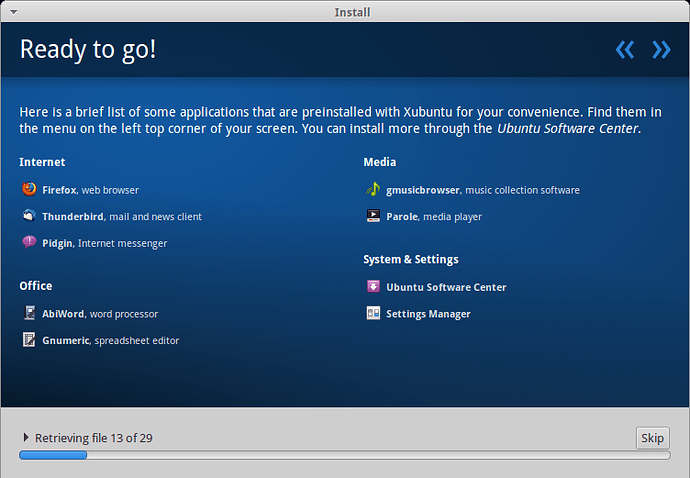Open the window menu arrow in title bar
The image size is (690, 478).
tap(14, 12)
